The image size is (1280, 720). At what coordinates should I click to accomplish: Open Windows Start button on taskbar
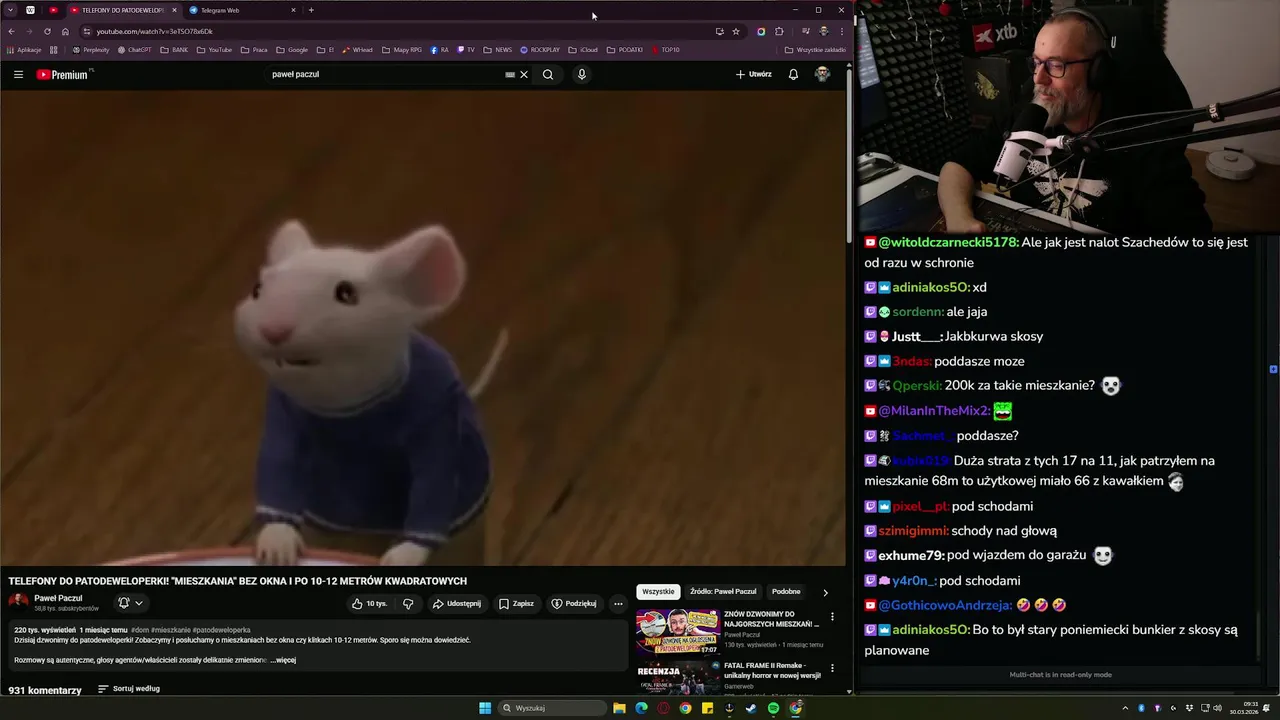pos(485,708)
